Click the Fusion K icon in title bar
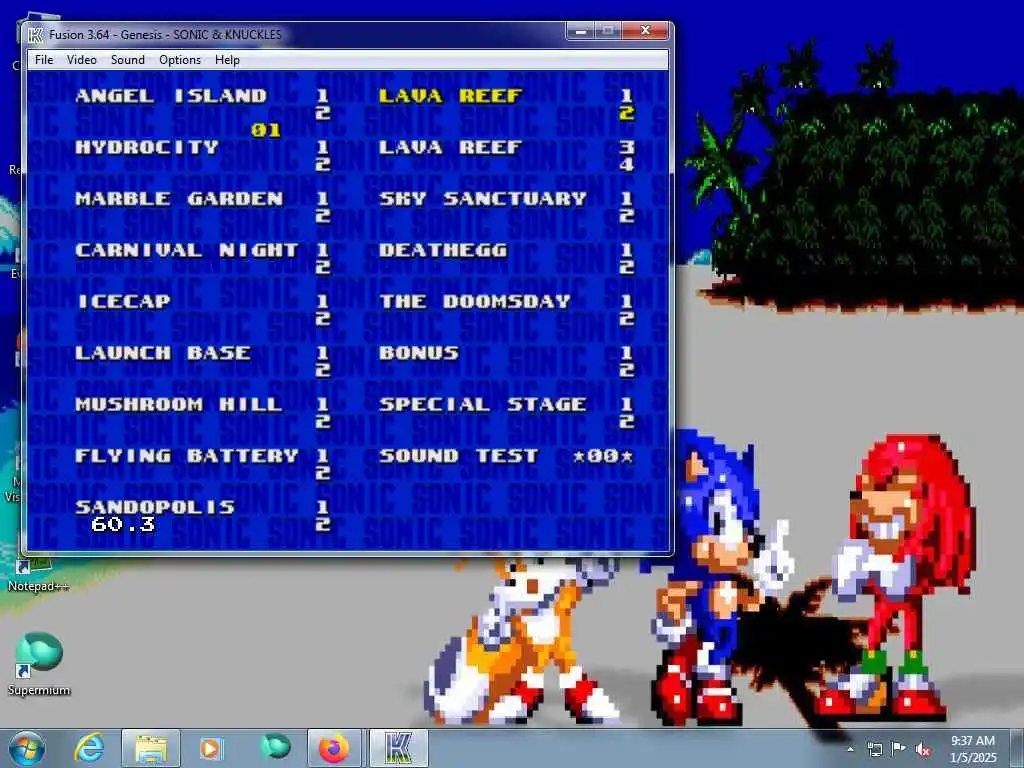 coord(35,35)
